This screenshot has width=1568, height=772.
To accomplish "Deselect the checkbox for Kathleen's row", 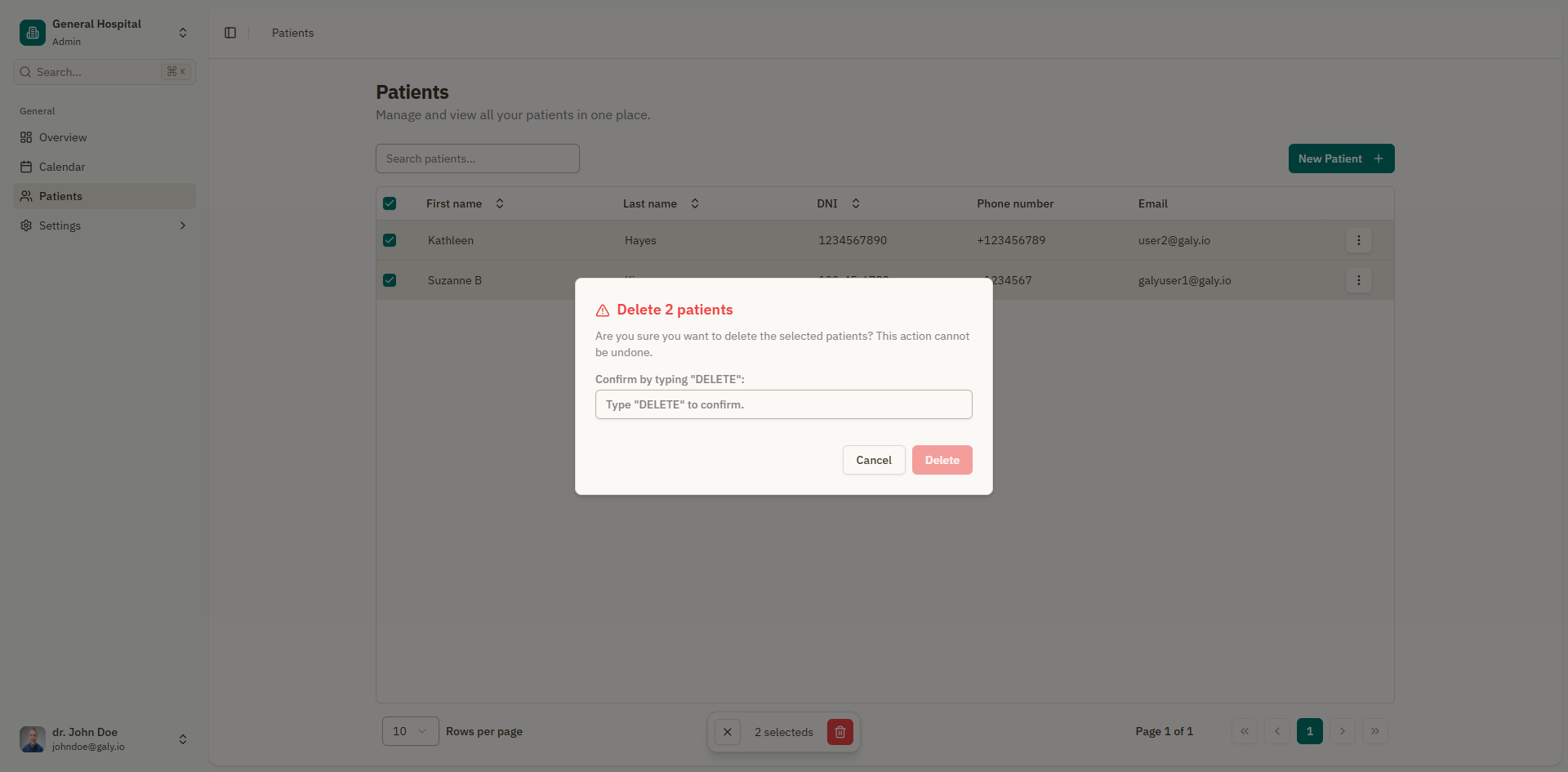I will pyautogui.click(x=390, y=240).
